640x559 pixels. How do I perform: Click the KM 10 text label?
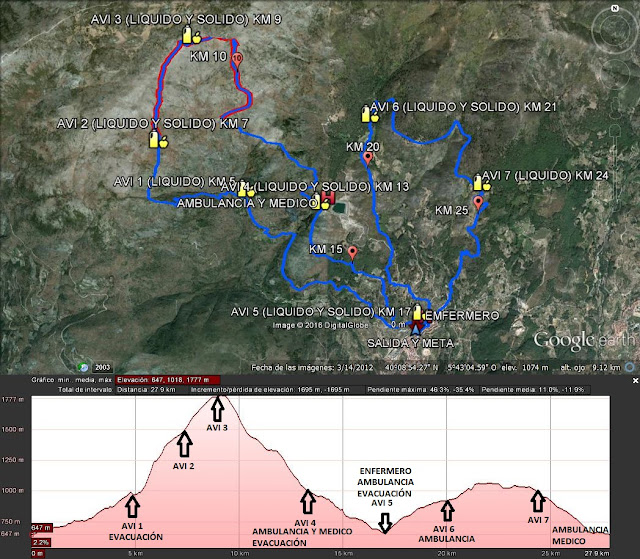pyautogui.click(x=208, y=56)
